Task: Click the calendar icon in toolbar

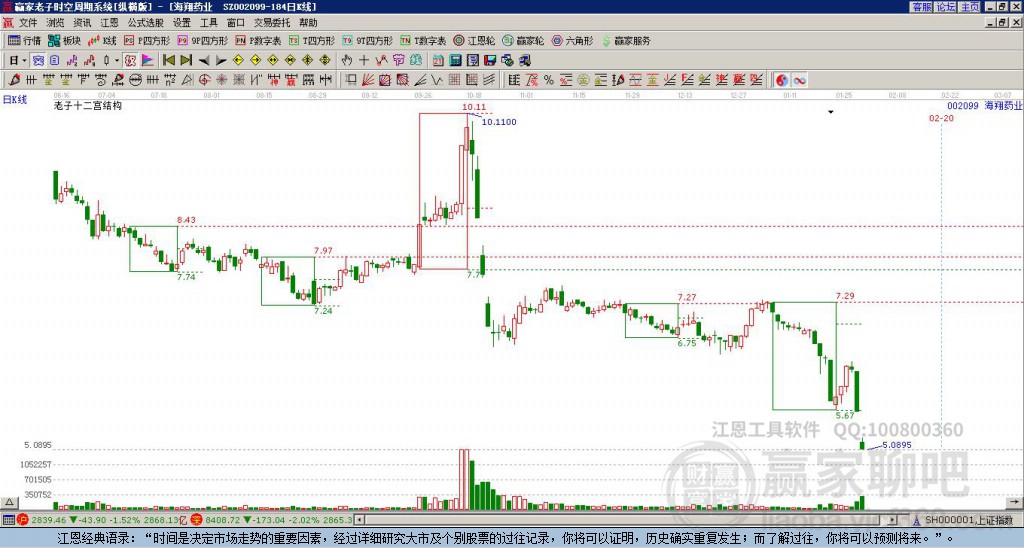Action: click(x=438, y=61)
